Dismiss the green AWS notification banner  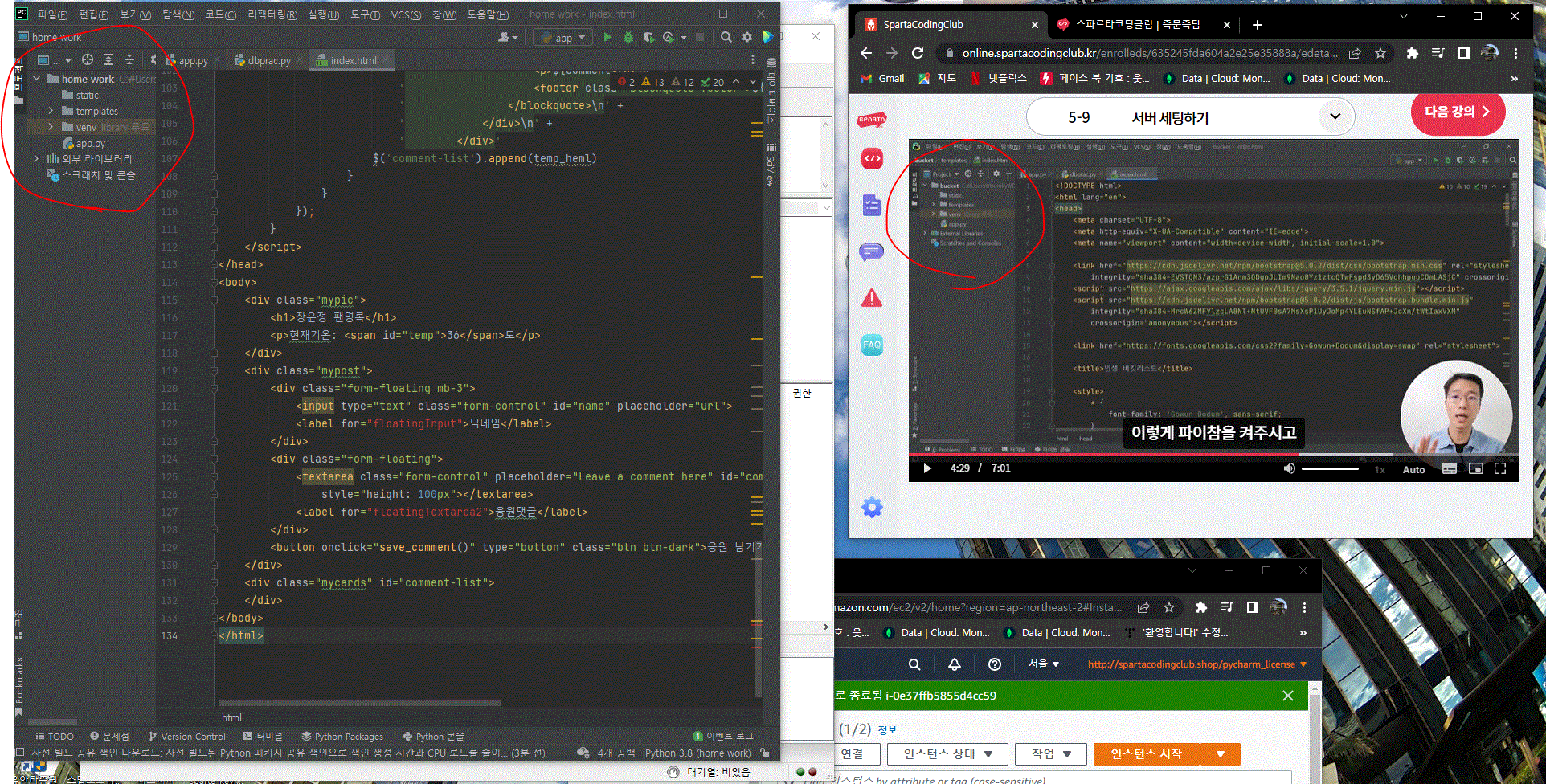click(1288, 696)
